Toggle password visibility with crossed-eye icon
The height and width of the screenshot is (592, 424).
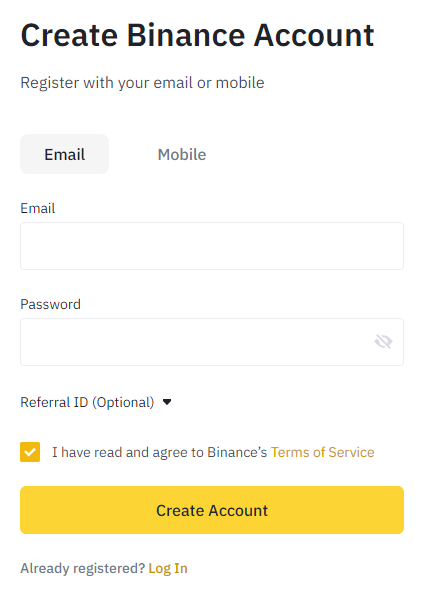[x=383, y=342]
